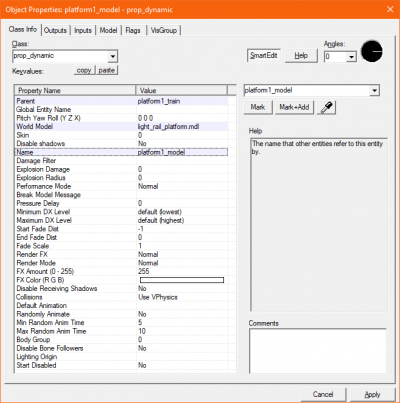Pick entity with the eyedropper icon

click(x=326, y=108)
